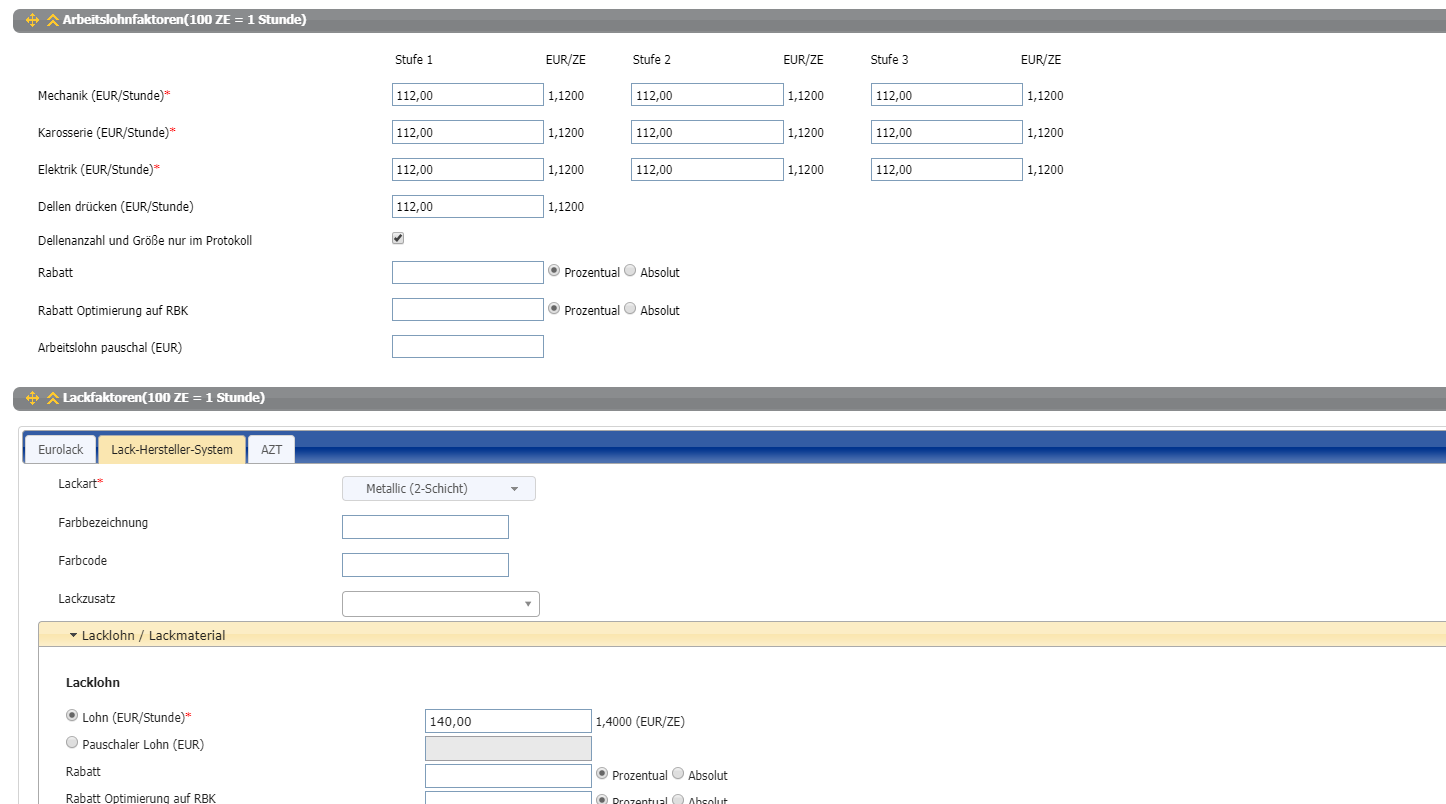The width and height of the screenshot is (1446, 804).
Task: Click the Elektrik Stufe 3 rate field
Action: click(x=946, y=170)
